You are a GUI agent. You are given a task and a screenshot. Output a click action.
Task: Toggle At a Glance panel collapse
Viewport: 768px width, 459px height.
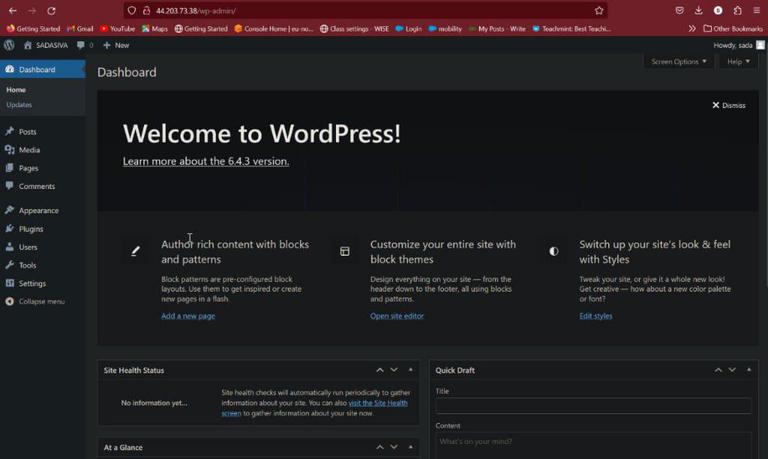click(410, 447)
